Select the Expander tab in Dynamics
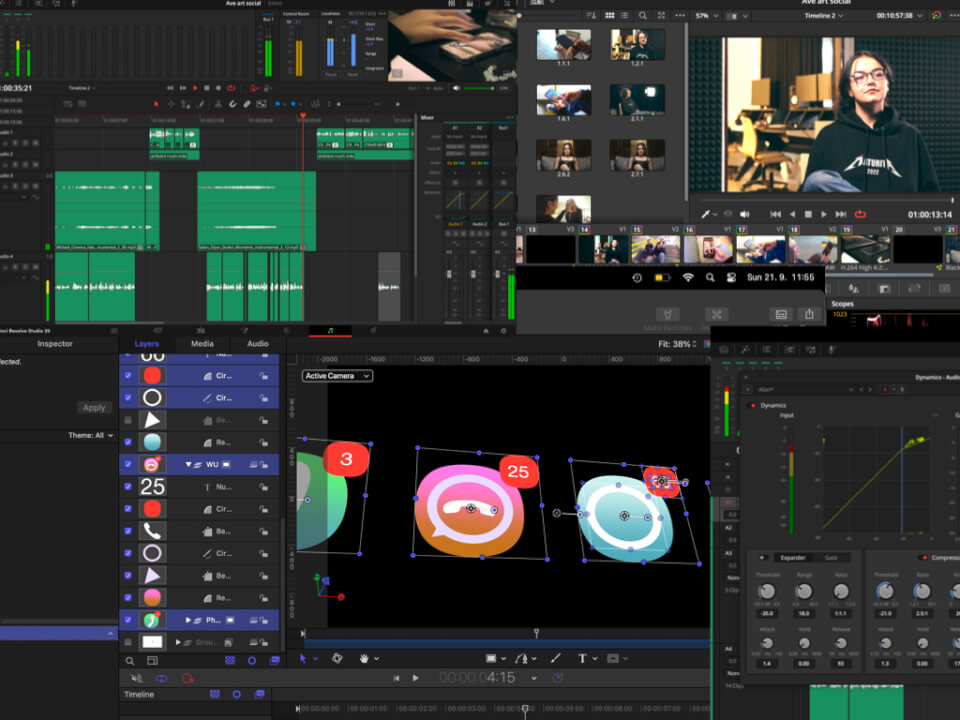This screenshot has height=720, width=960. [x=793, y=558]
